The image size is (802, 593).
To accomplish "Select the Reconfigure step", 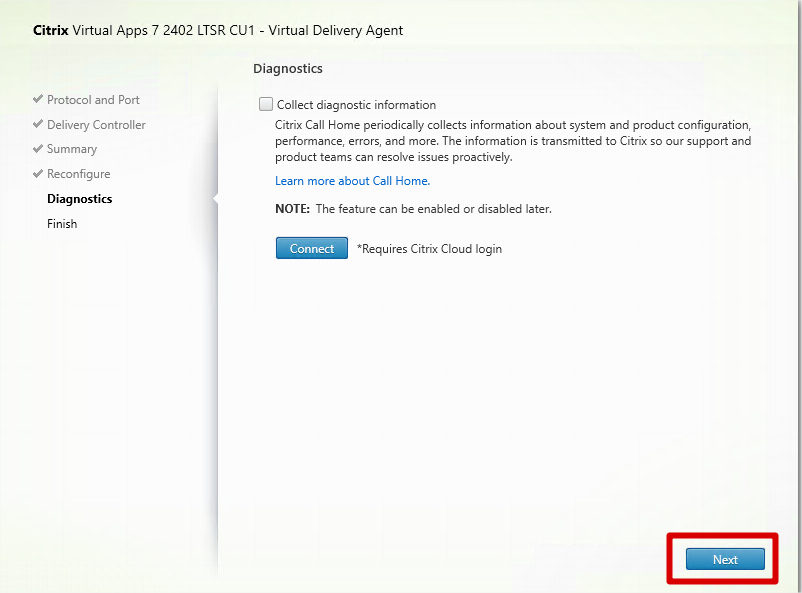I will pos(78,174).
